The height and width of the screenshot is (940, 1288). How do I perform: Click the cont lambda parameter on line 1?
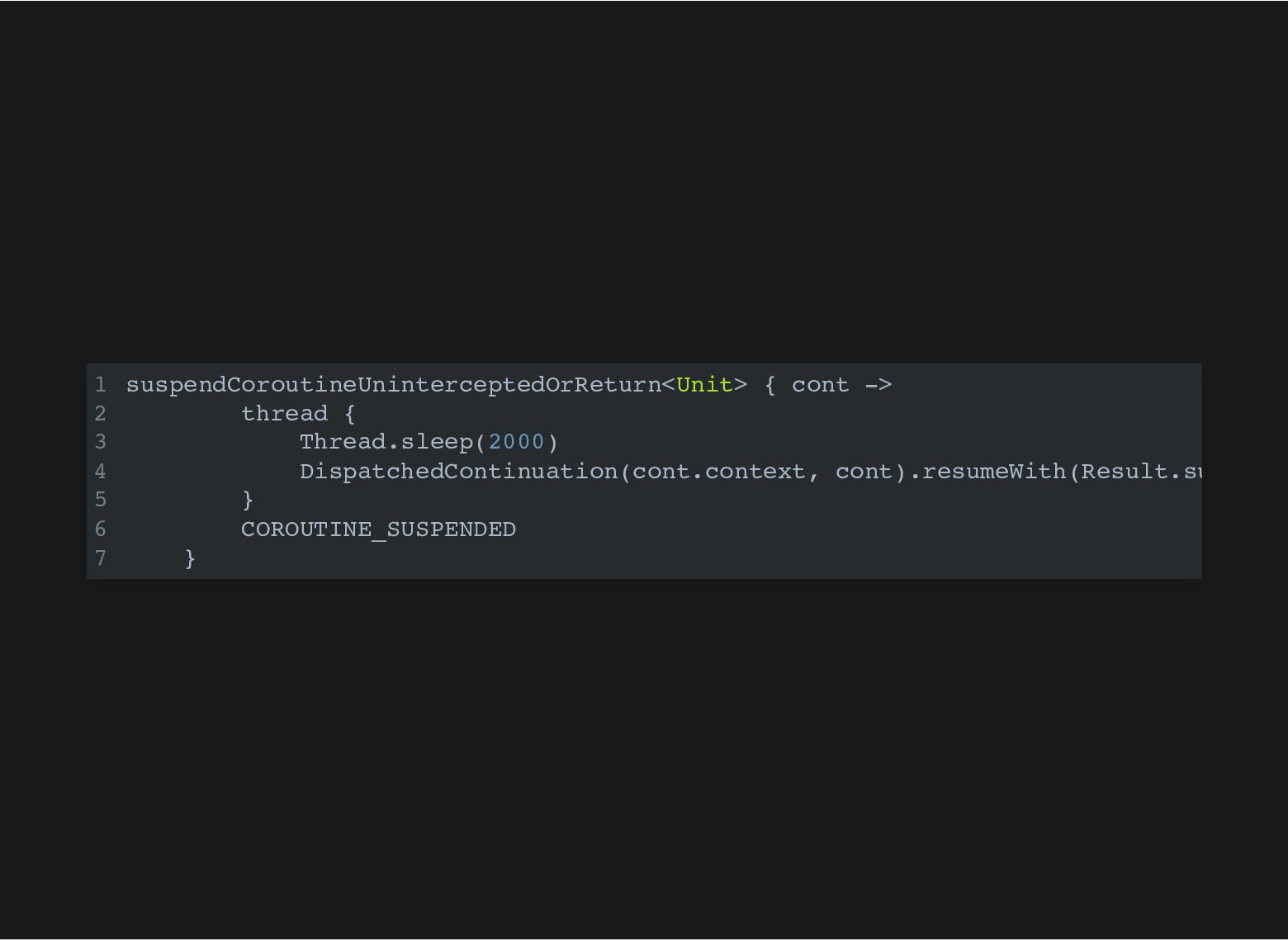(x=820, y=385)
